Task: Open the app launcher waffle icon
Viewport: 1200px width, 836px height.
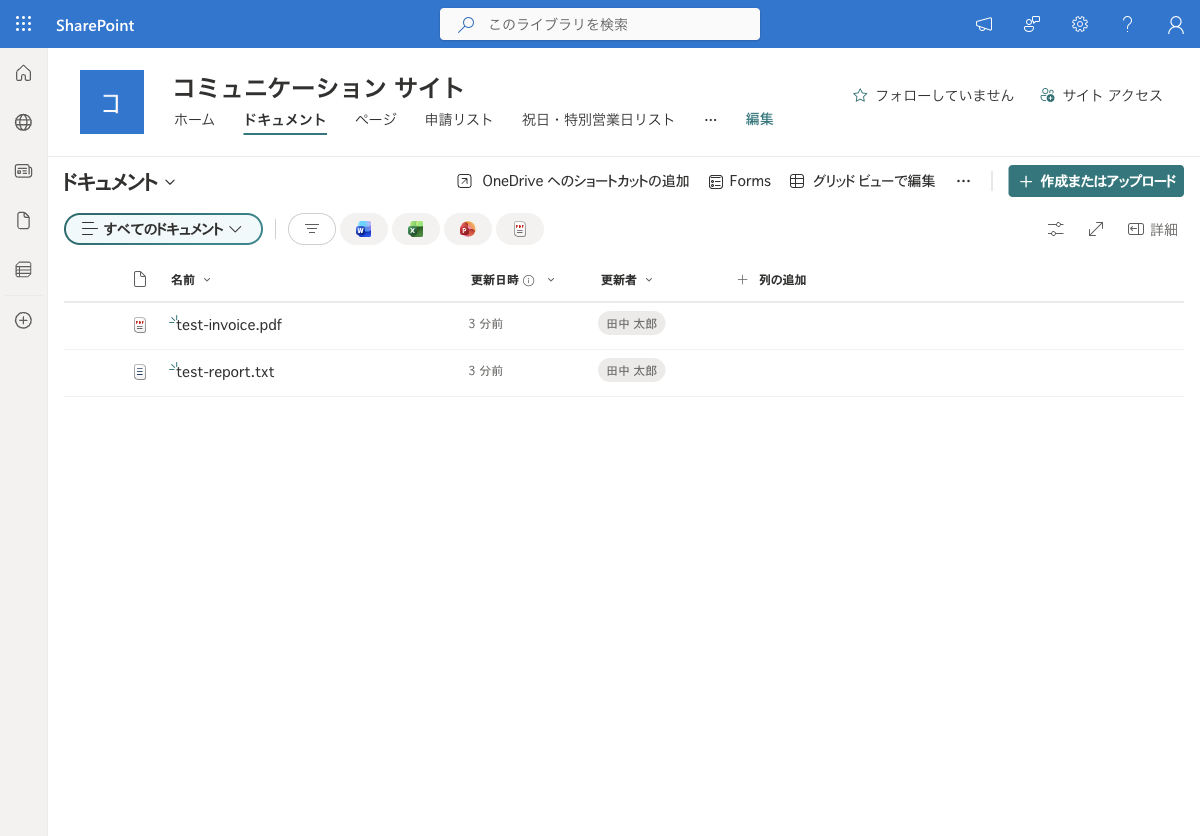Action: [24, 24]
